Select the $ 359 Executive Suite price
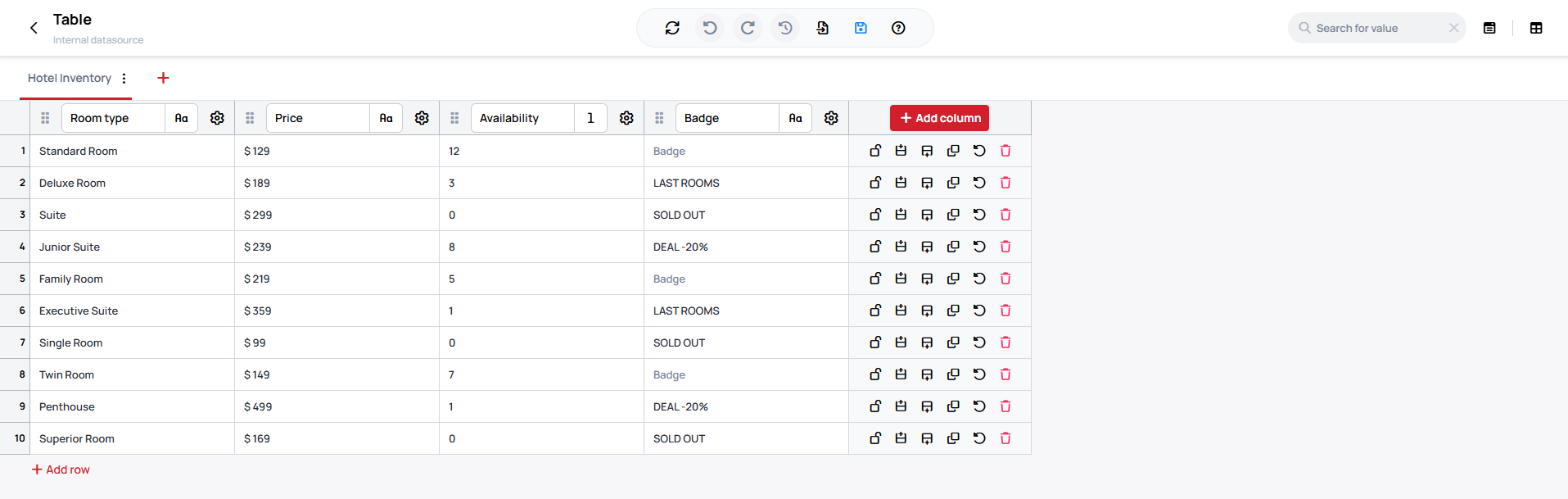This screenshot has width=1568, height=499. point(337,311)
